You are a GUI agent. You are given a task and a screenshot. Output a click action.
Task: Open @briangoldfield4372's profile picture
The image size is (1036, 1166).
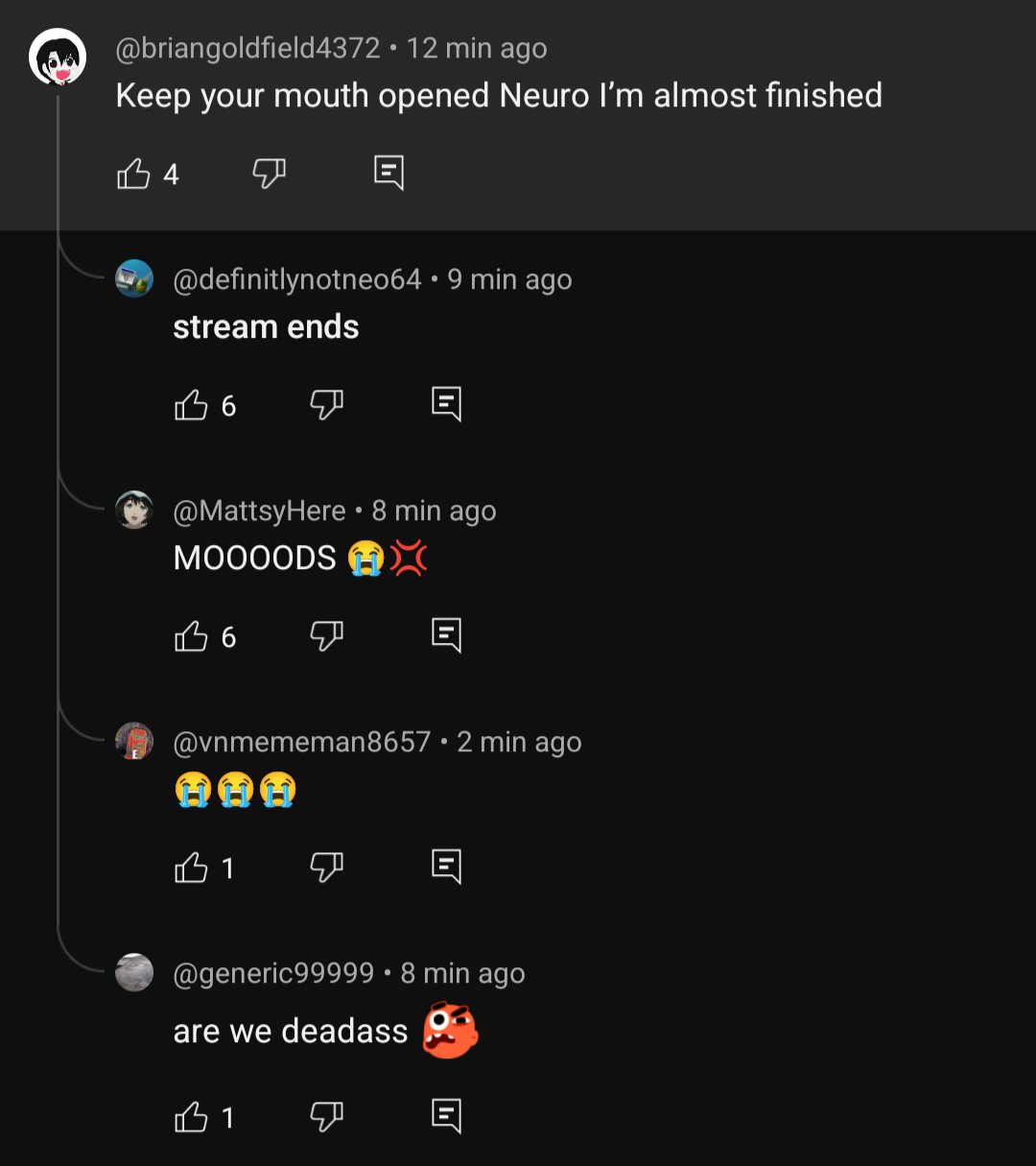point(58,58)
